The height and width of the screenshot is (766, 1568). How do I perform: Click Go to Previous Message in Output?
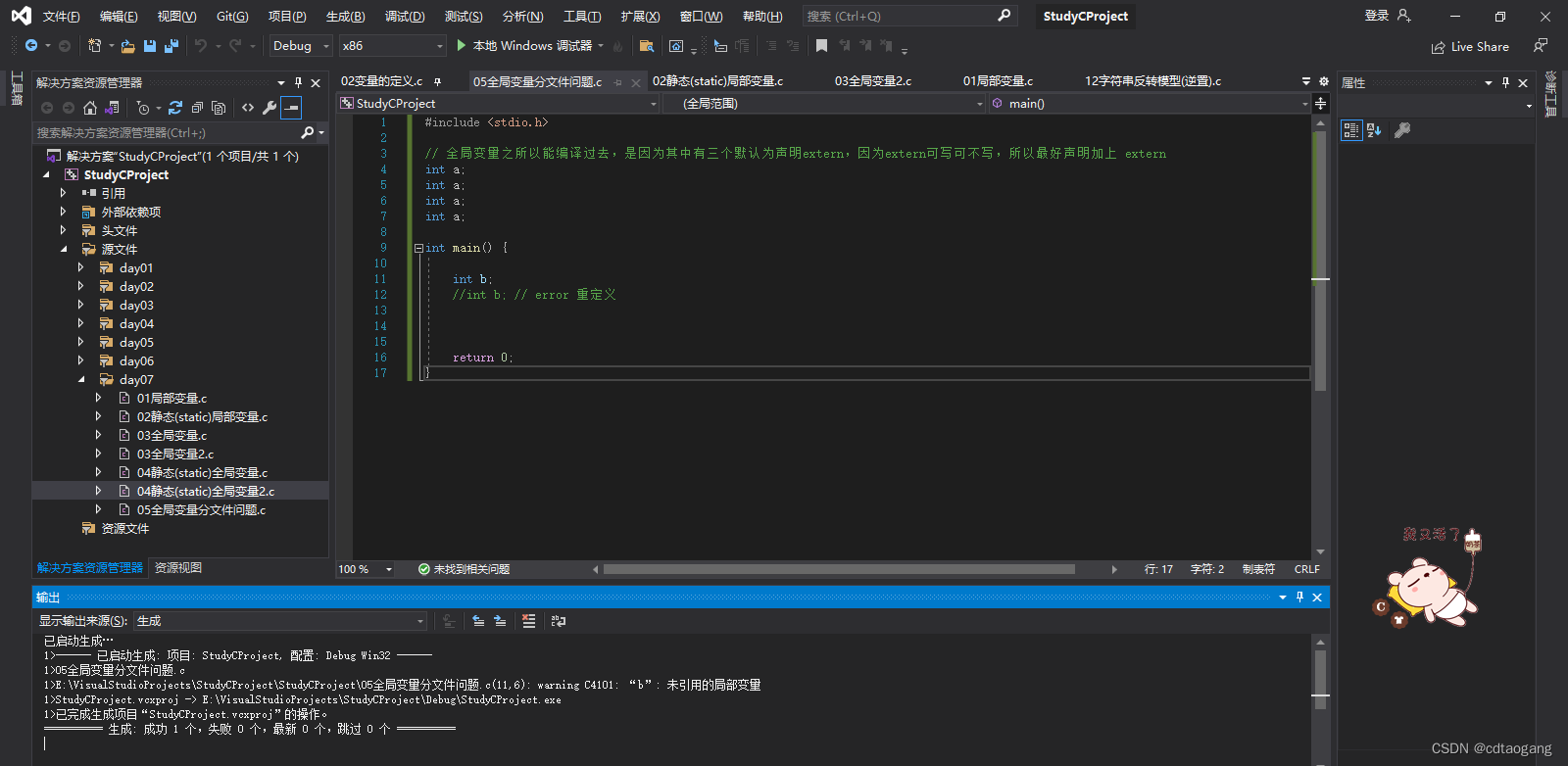(x=478, y=621)
